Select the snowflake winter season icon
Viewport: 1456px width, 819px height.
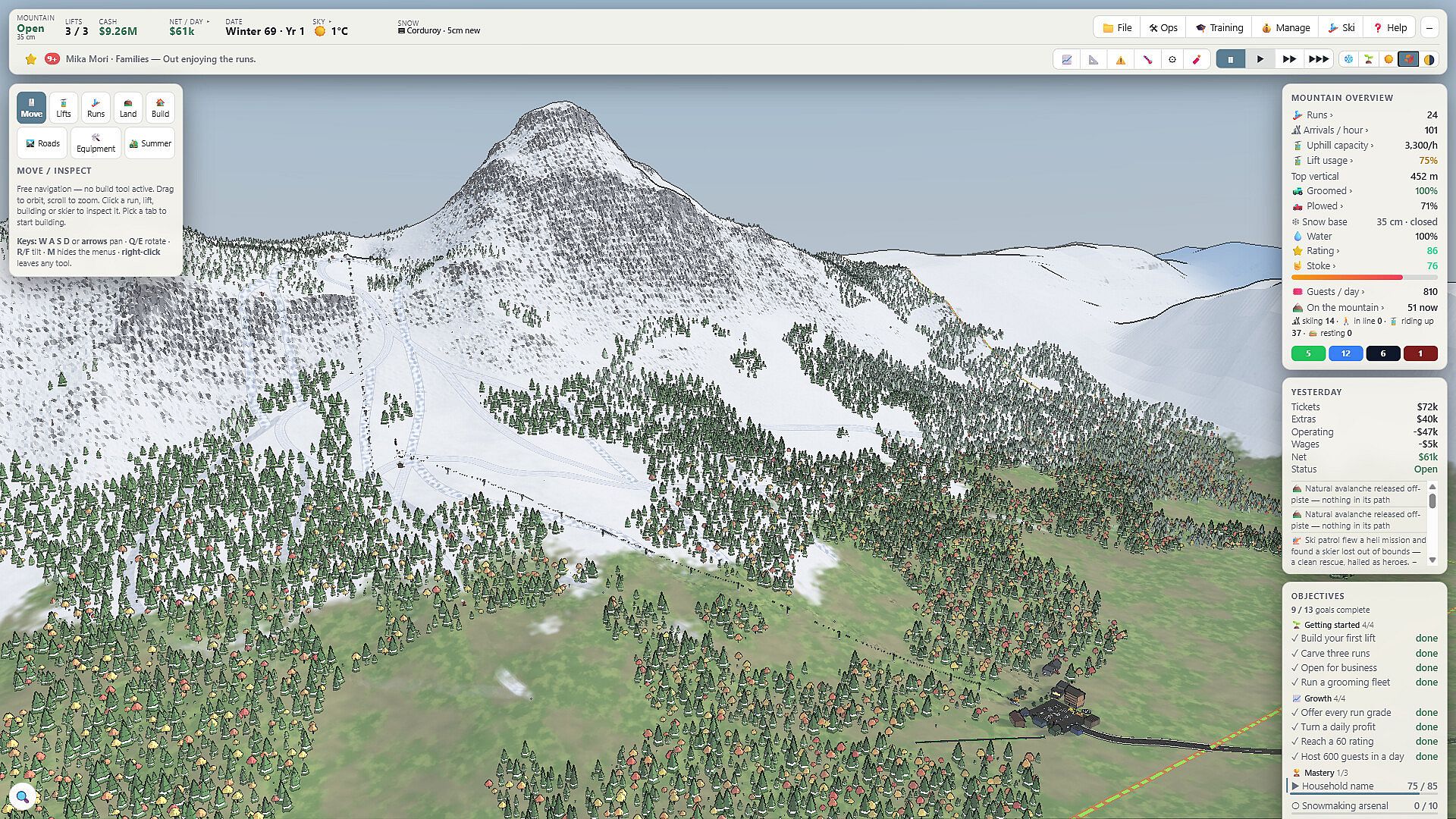tap(1348, 59)
